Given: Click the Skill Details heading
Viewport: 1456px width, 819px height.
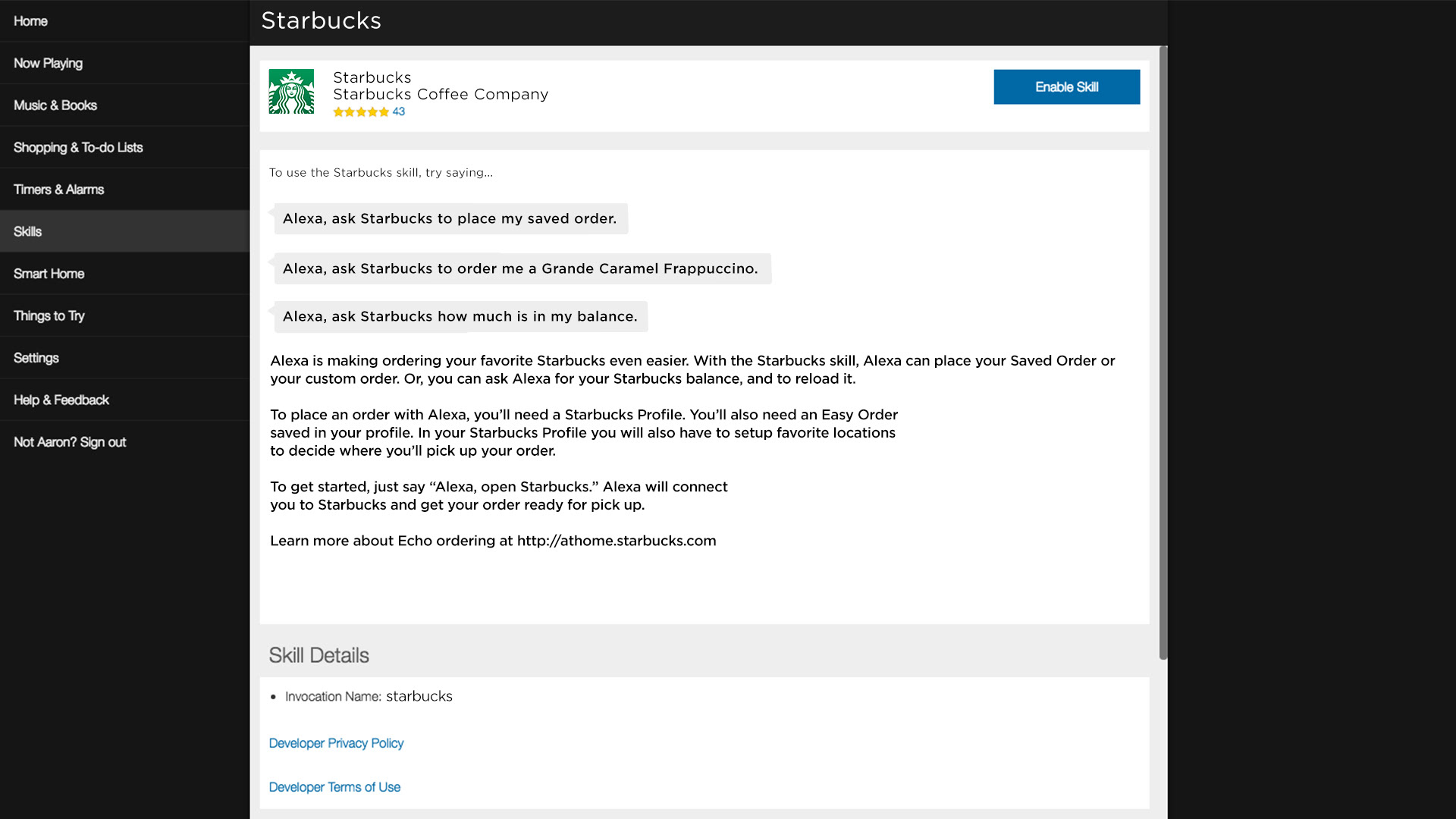Looking at the screenshot, I should coord(319,655).
